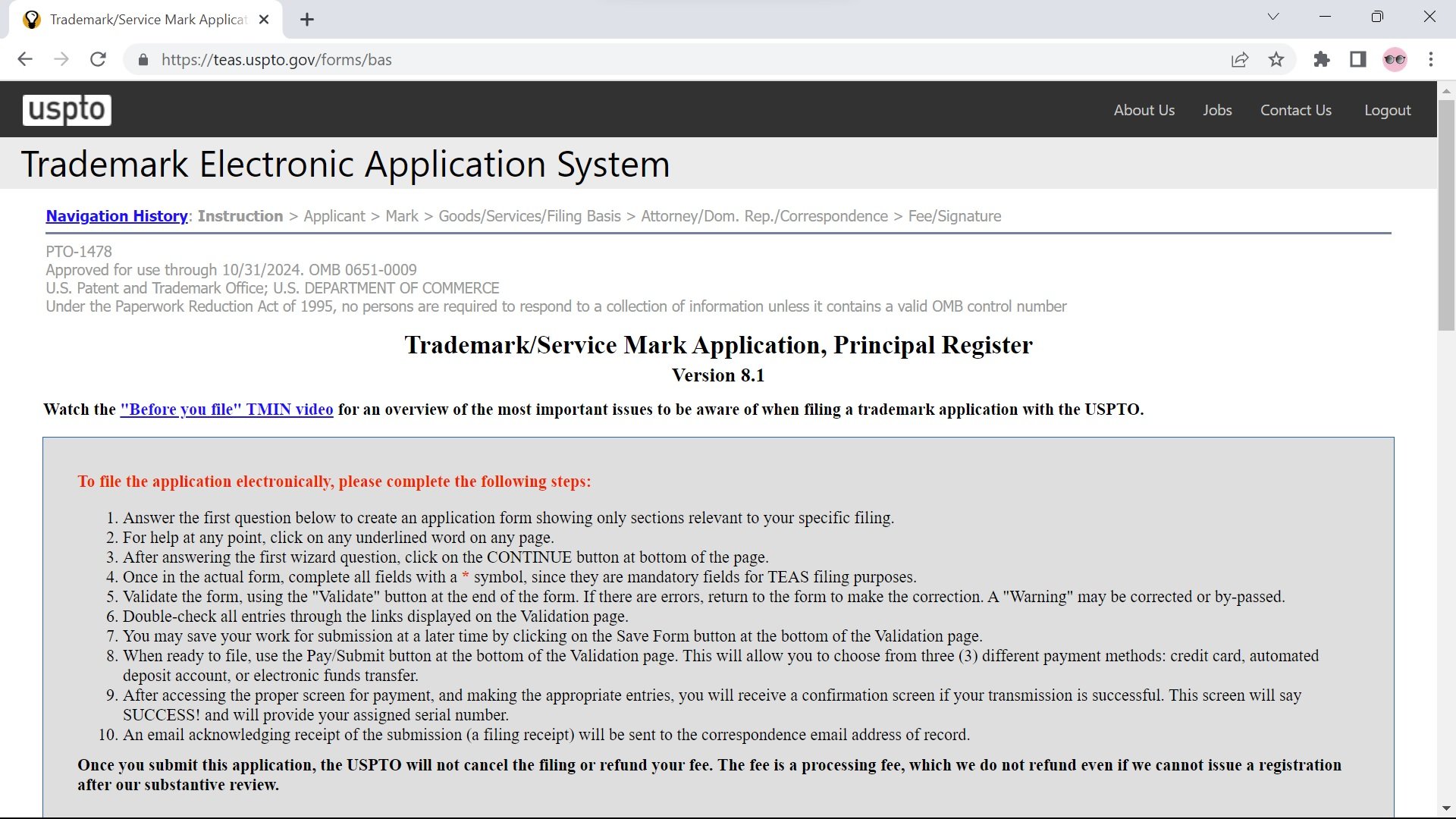
Task: Open About Us in header
Action: pyautogui.click(x=1144, y=110)
